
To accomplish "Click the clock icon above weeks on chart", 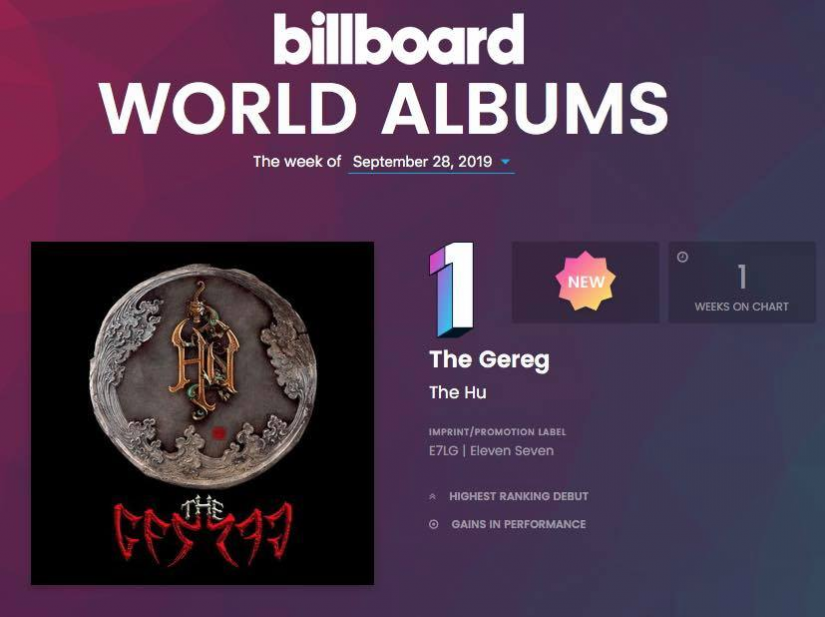I will click(x=682, y=257).
